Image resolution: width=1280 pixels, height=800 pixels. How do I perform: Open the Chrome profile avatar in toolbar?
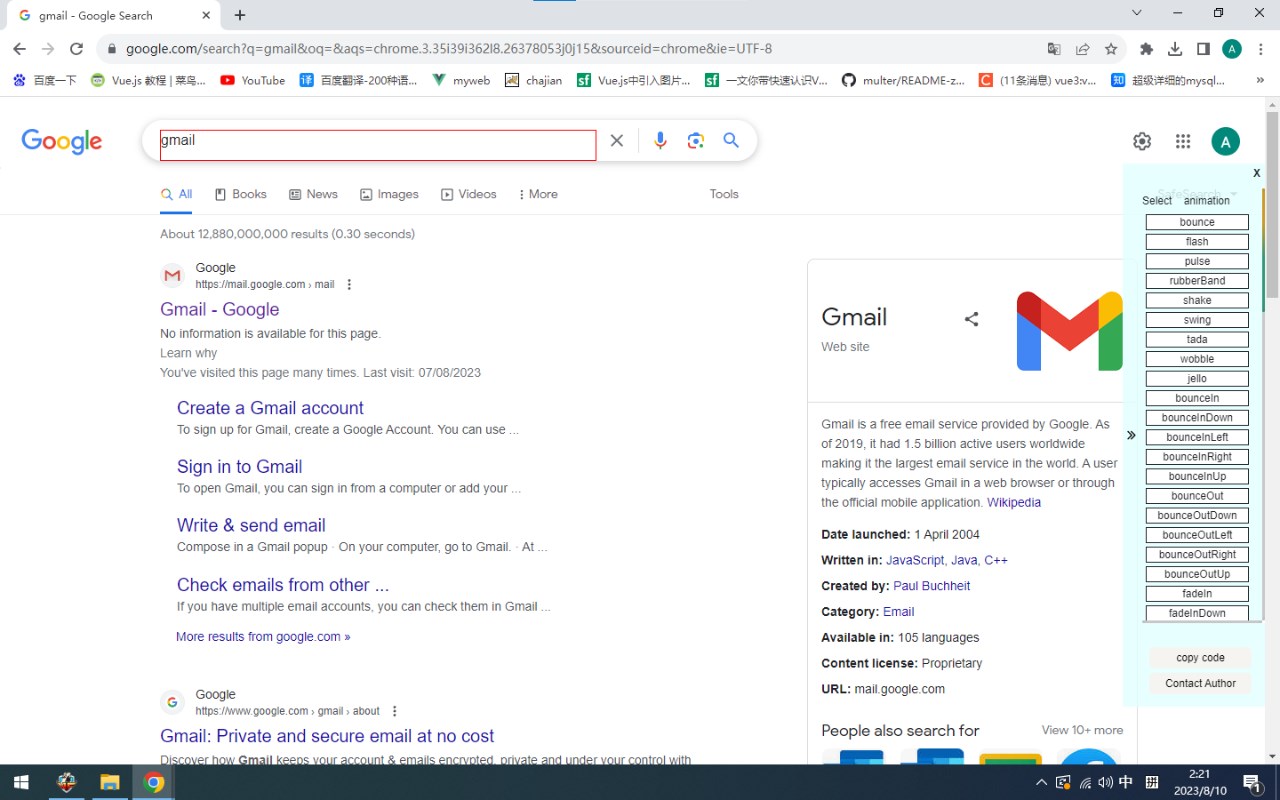click(x=1232, y=49)
